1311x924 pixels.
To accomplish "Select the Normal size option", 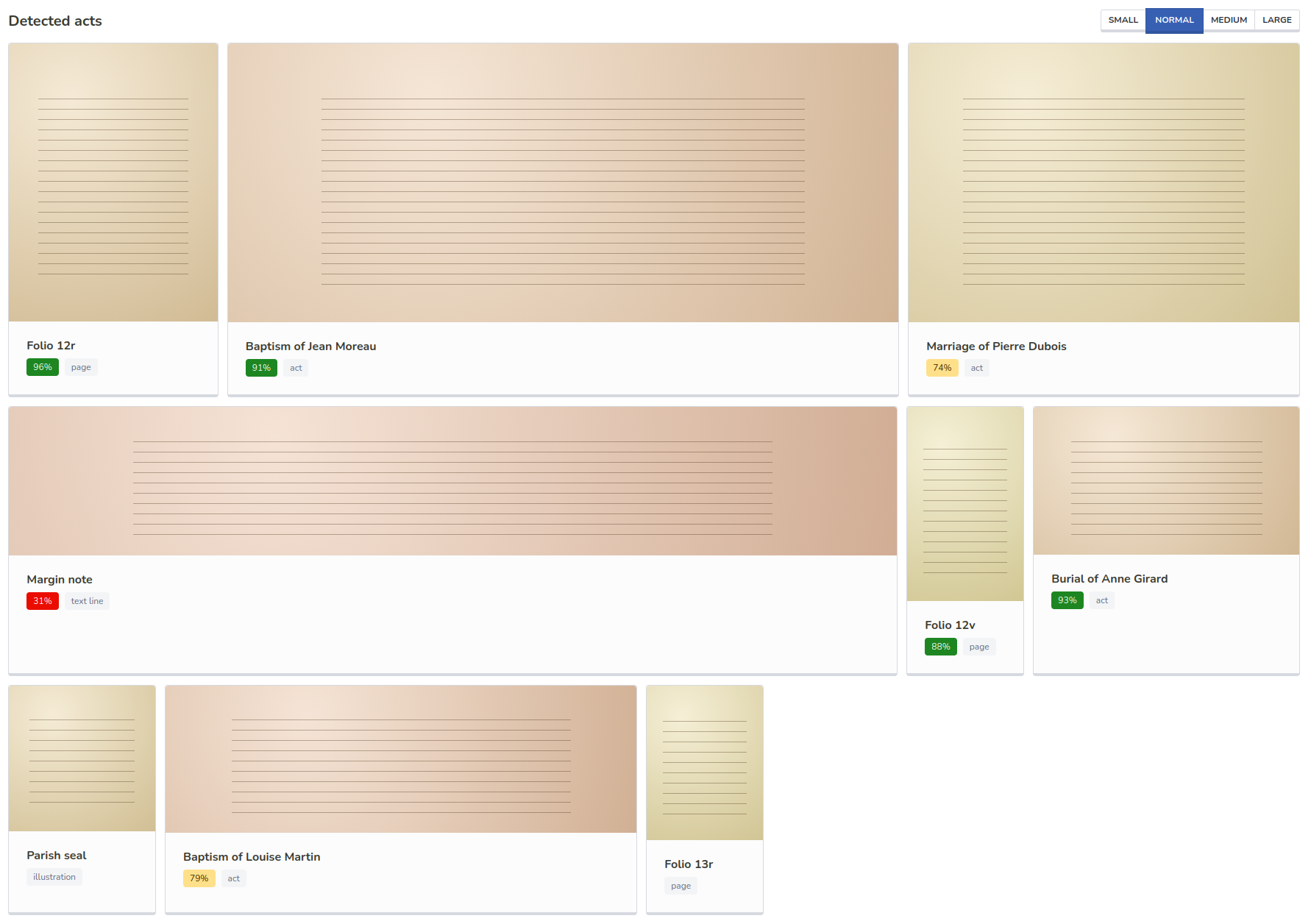I will click(1174, 21).
